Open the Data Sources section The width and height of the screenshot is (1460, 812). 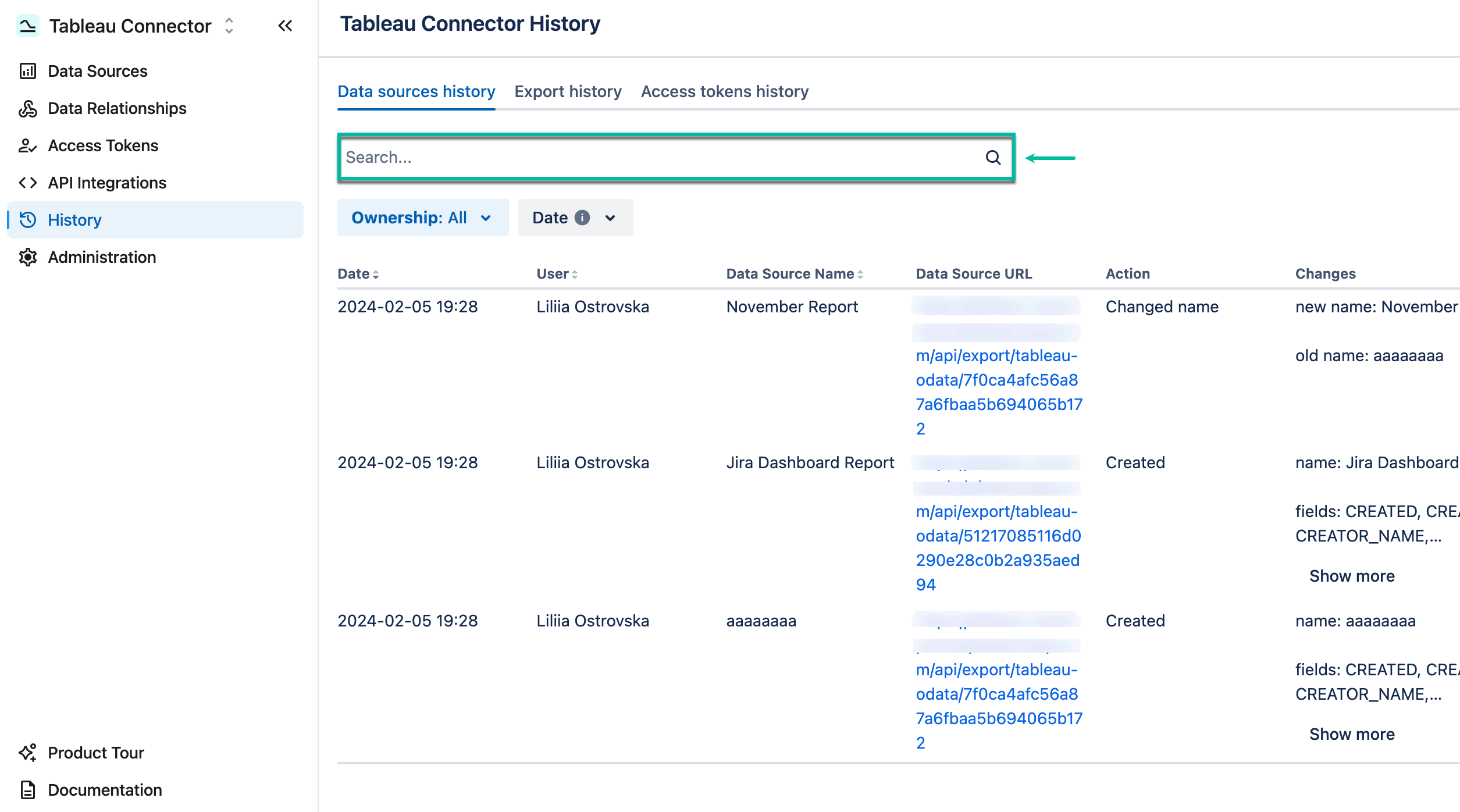tap(97, 70)
